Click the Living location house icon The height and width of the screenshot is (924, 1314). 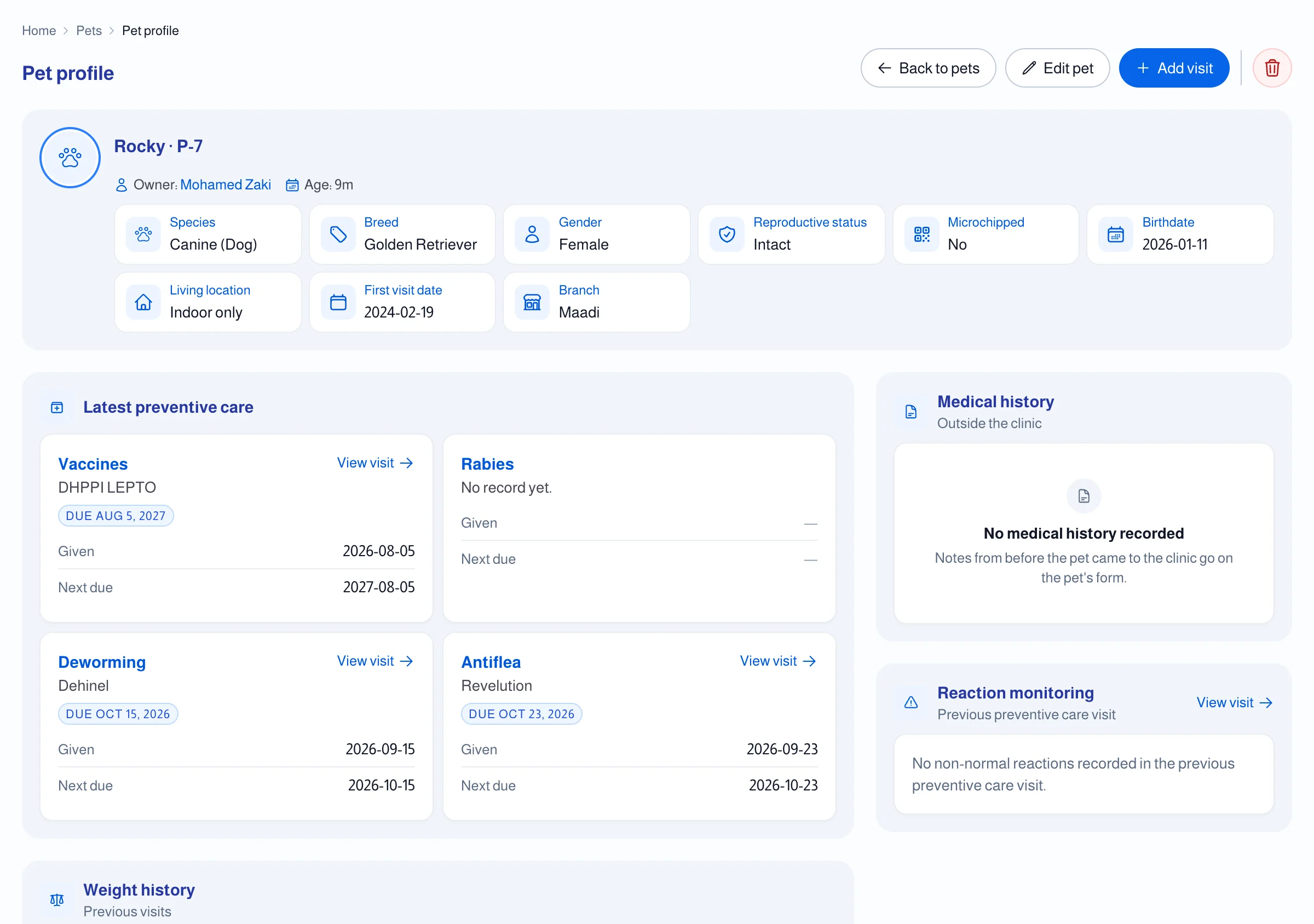pos(143,302)
